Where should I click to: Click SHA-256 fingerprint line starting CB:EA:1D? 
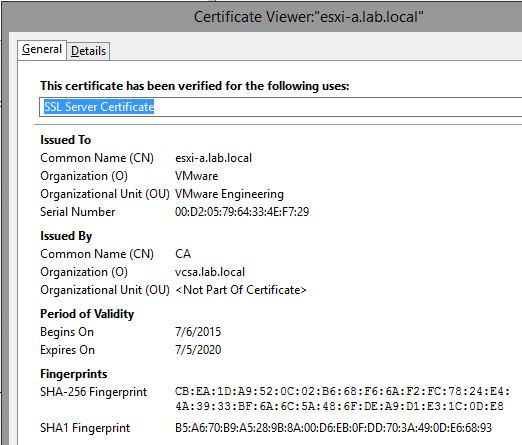pyautogui.click(x=343, y=391)
